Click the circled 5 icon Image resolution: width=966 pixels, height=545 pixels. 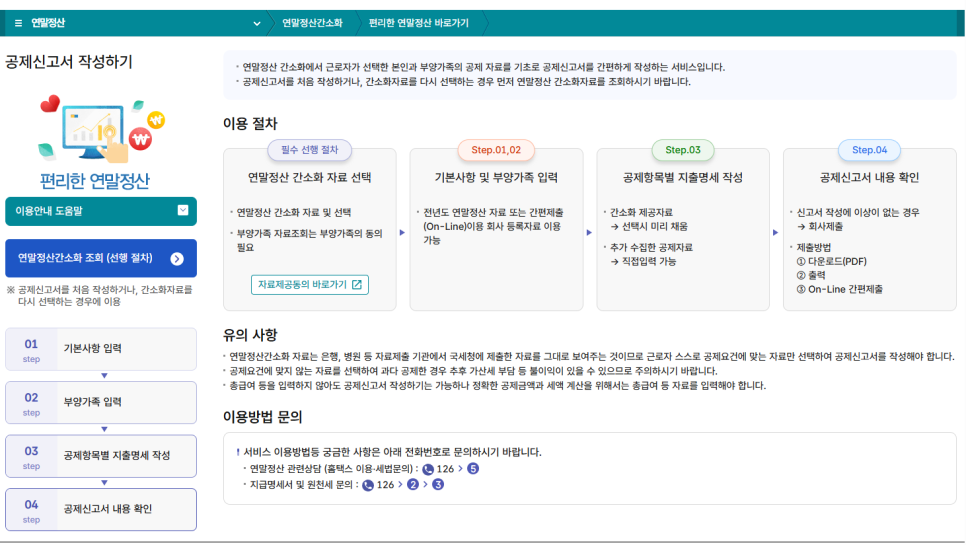tap(473, 469)
